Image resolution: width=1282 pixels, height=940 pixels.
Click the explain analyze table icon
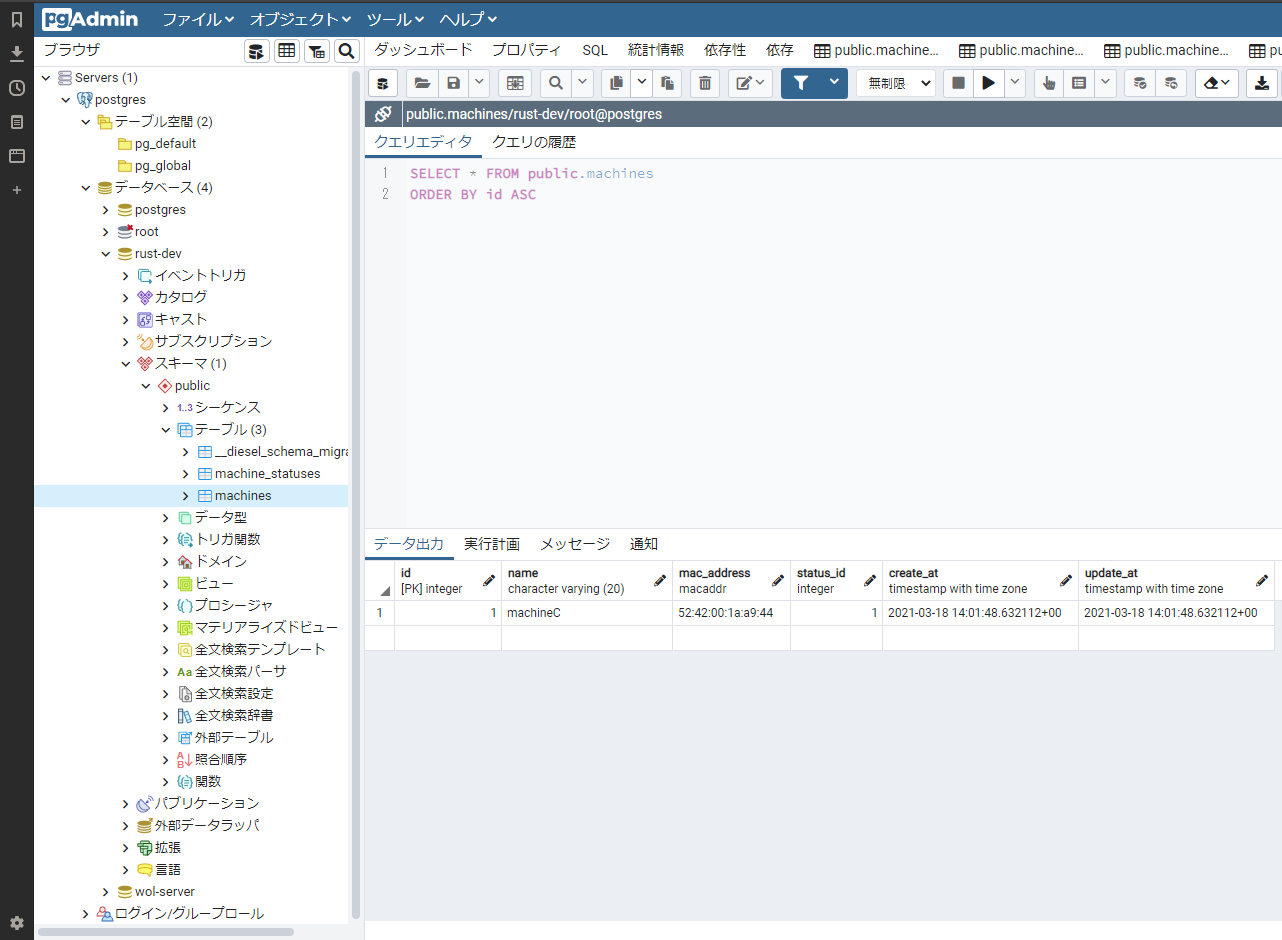coord(1079,83)
